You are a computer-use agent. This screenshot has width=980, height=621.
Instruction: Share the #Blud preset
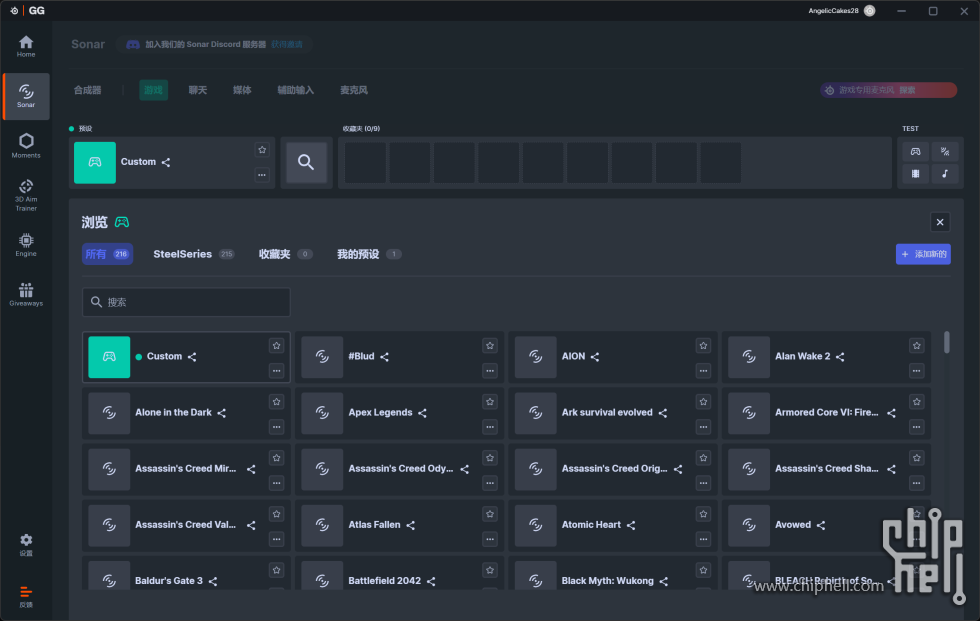pyautogui.click(x=384, y=357)
